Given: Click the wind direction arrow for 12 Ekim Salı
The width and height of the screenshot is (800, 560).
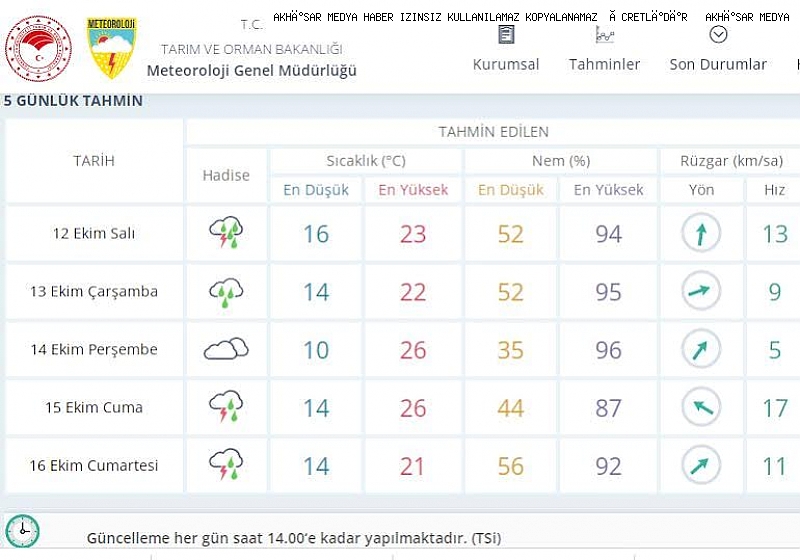Looking at the screenshot, I should [701, 233].
